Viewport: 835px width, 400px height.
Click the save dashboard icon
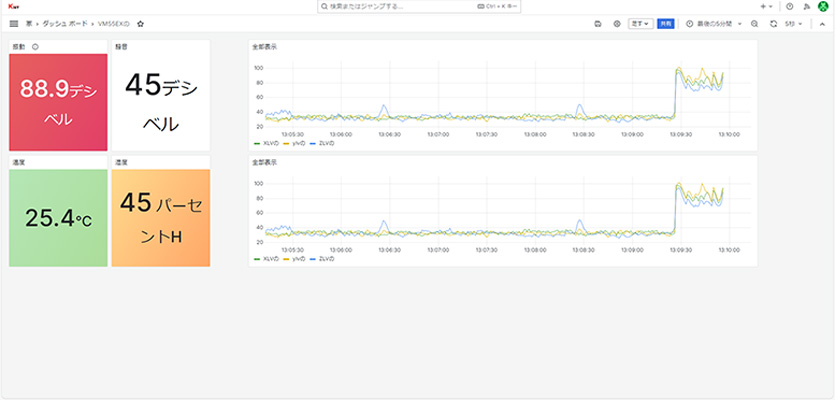click(x=598, y=23)
